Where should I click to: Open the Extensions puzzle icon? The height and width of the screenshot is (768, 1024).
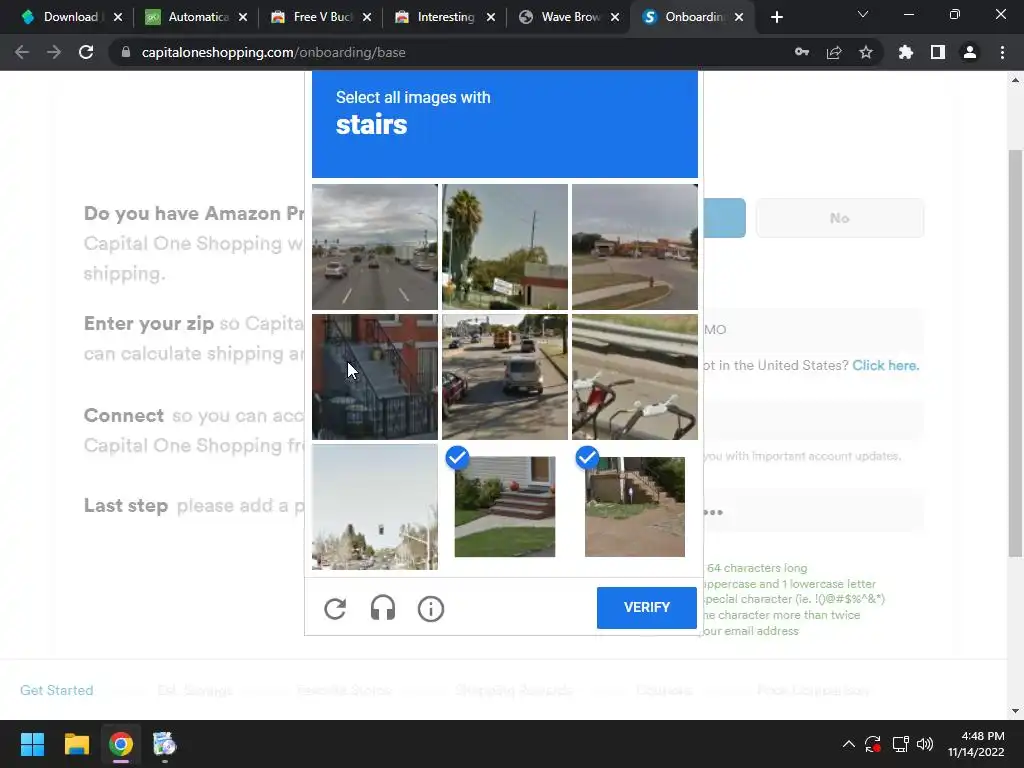[906, 52]
